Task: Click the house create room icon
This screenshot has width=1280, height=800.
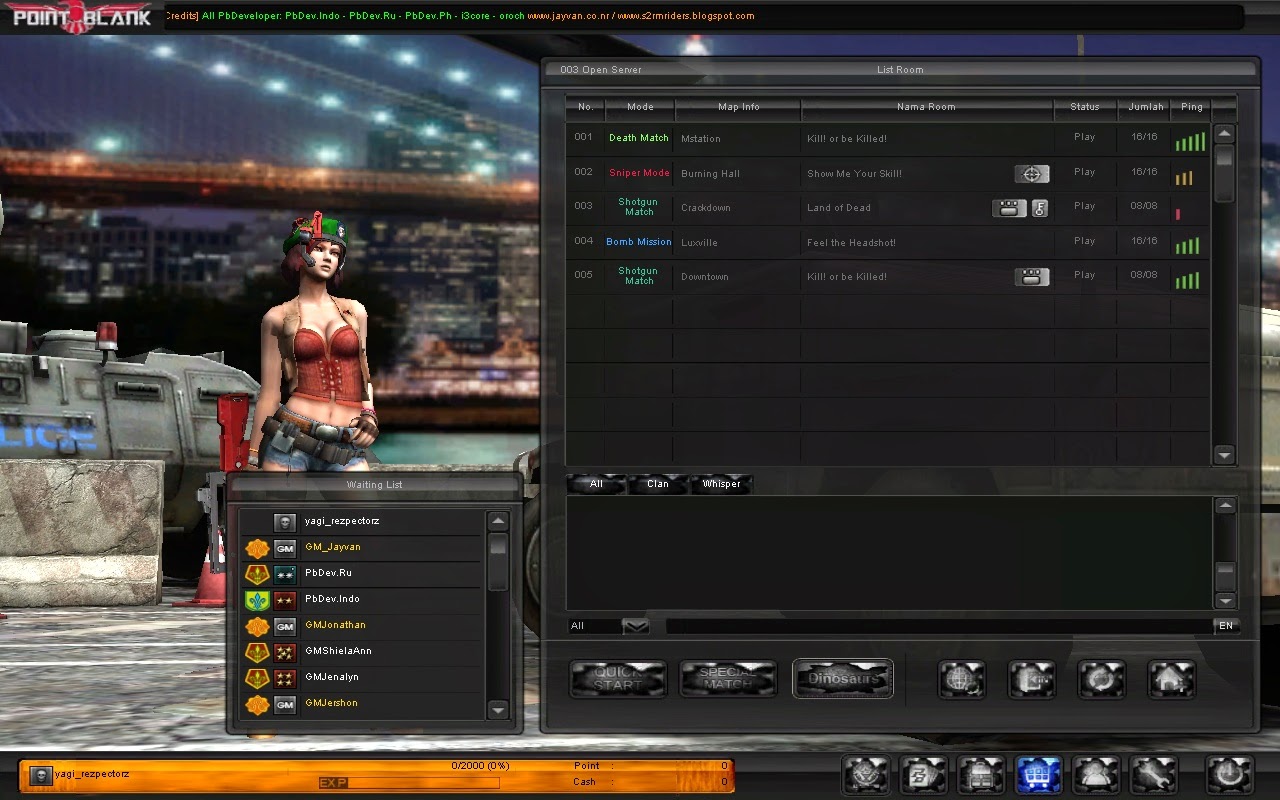Action: [x=1172, y=679]
